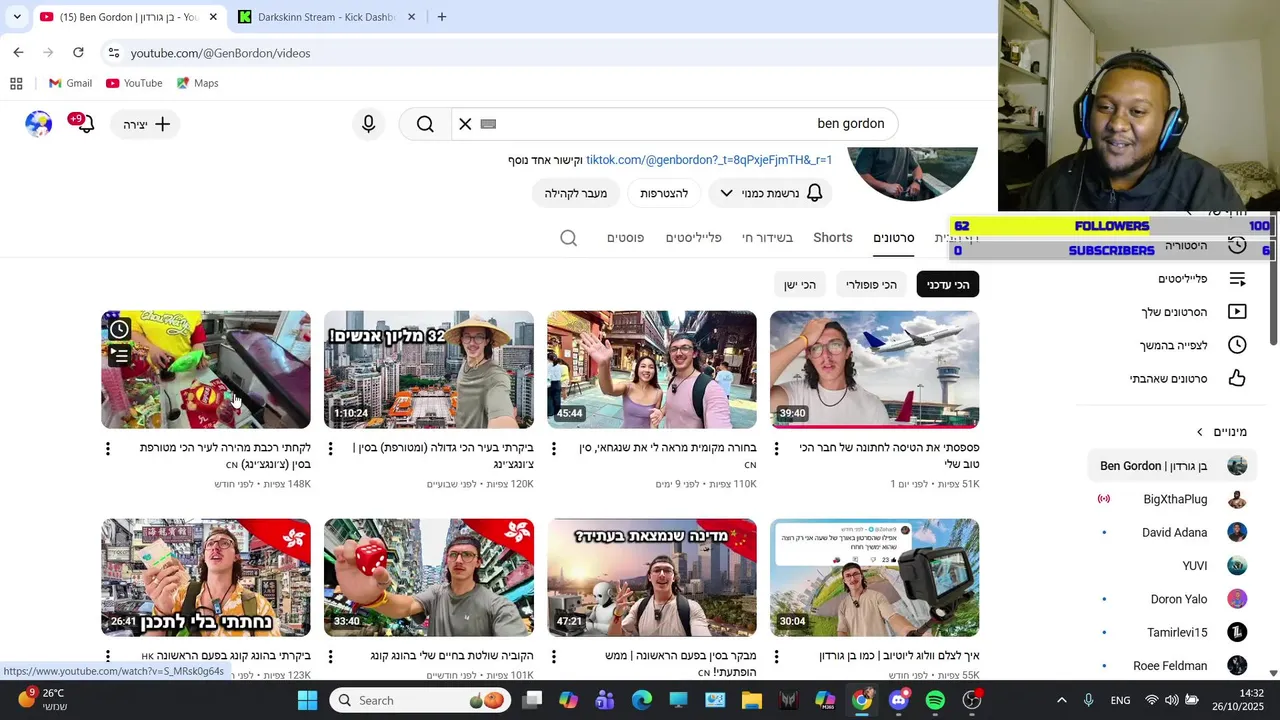The image size is (1280, 720).
Task: Select the Shorts channel tab
Action: pyautogui.click(x=833, y=238)
